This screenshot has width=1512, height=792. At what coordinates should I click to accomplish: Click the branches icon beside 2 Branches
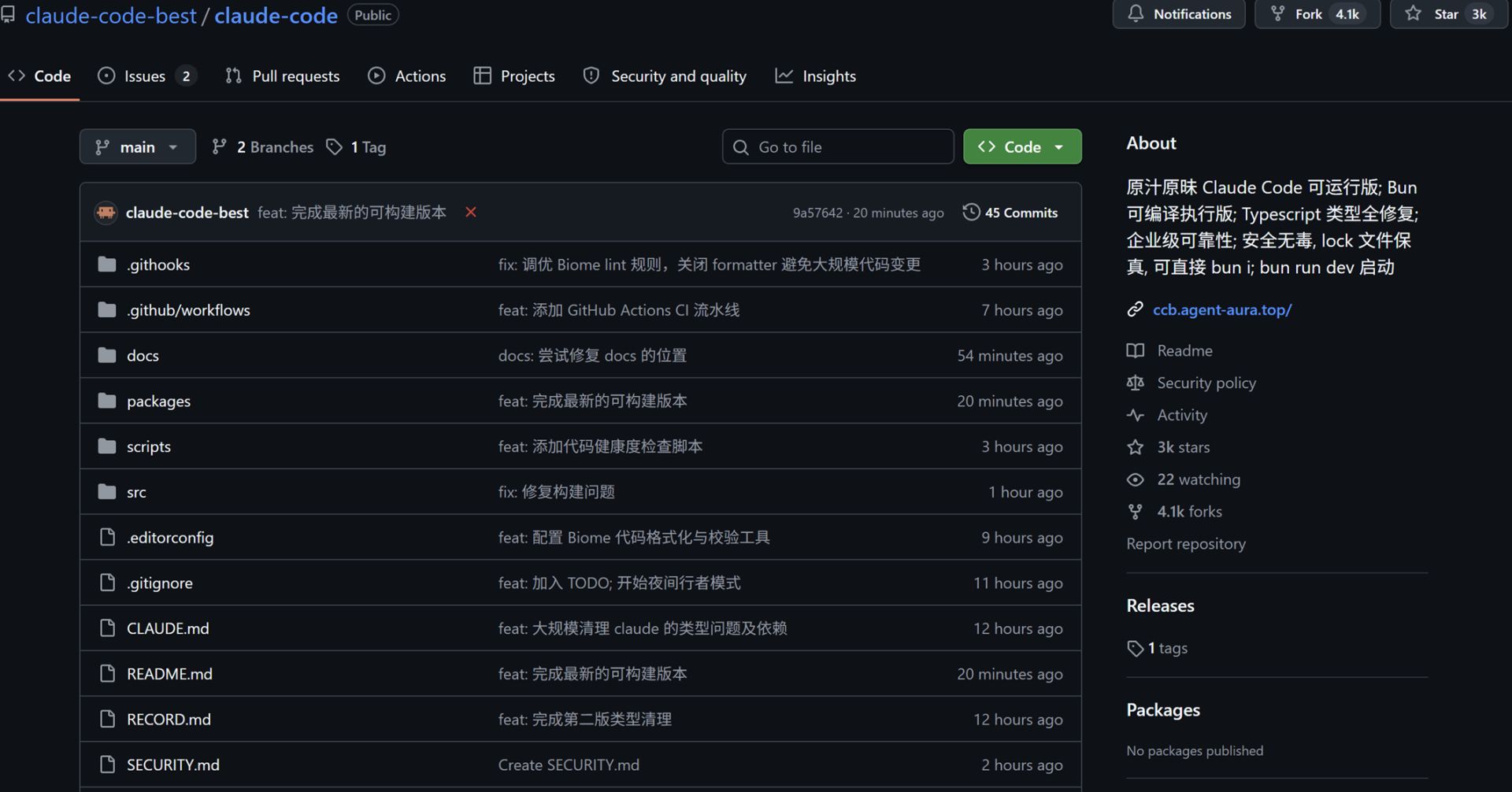pyautogui.click(x=220, y=147)
